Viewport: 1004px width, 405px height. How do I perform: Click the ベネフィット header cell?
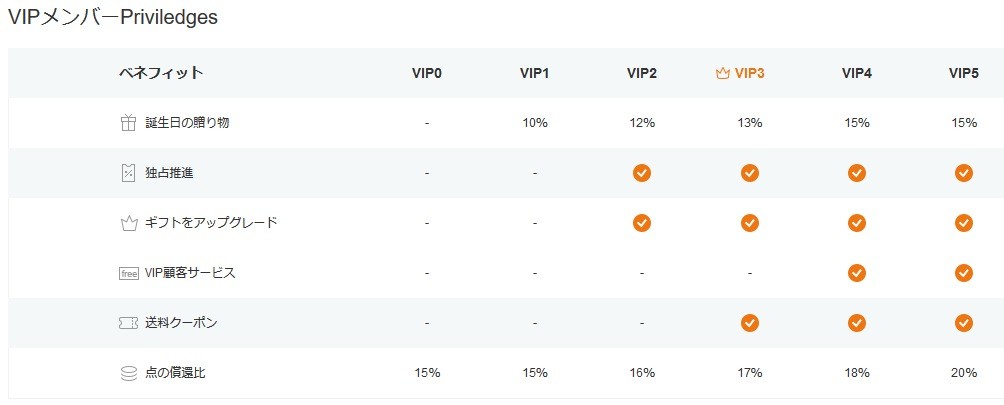coord(161,73)
